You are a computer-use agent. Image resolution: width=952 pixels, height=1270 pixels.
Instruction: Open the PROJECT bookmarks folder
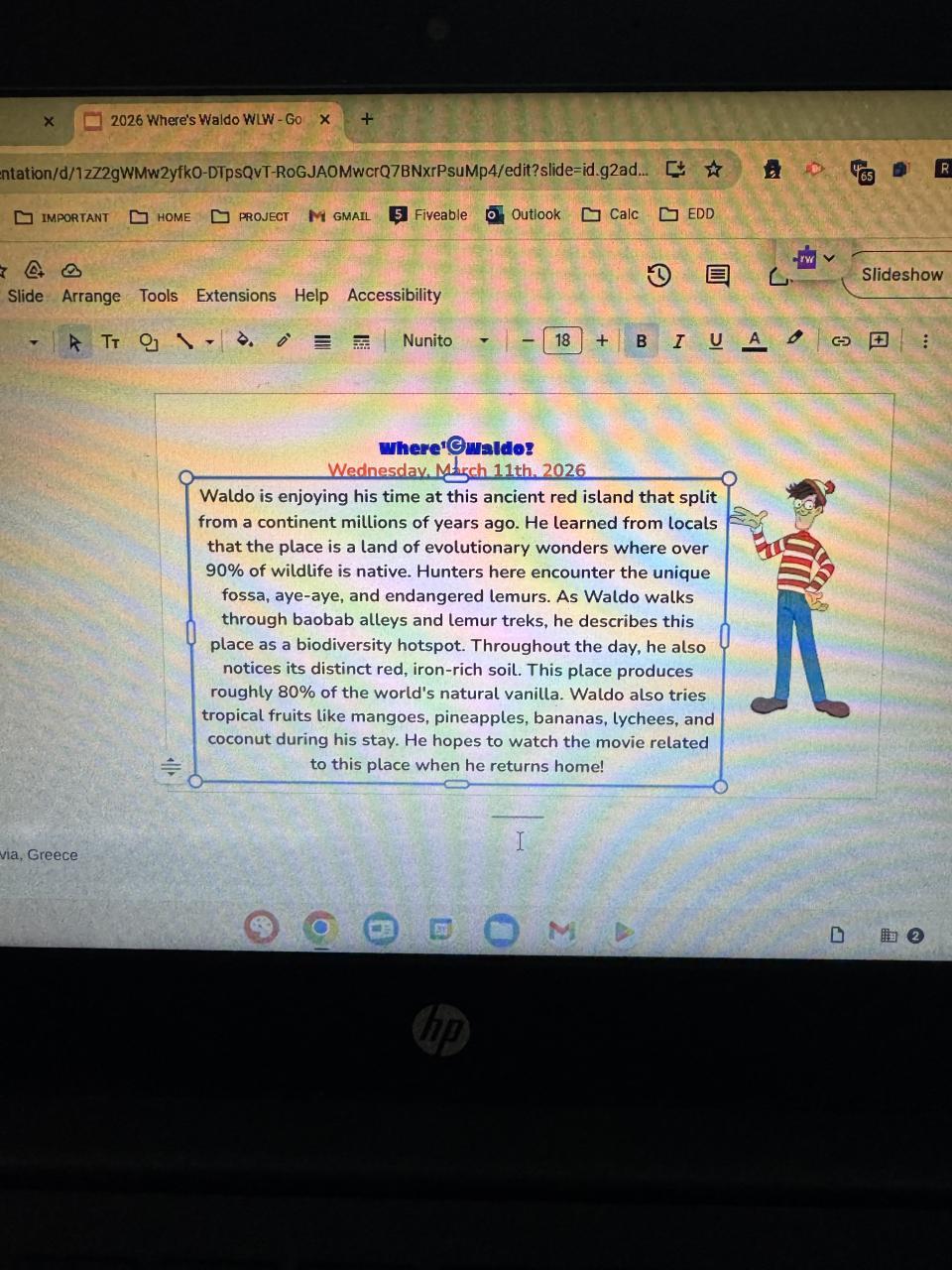250,216
